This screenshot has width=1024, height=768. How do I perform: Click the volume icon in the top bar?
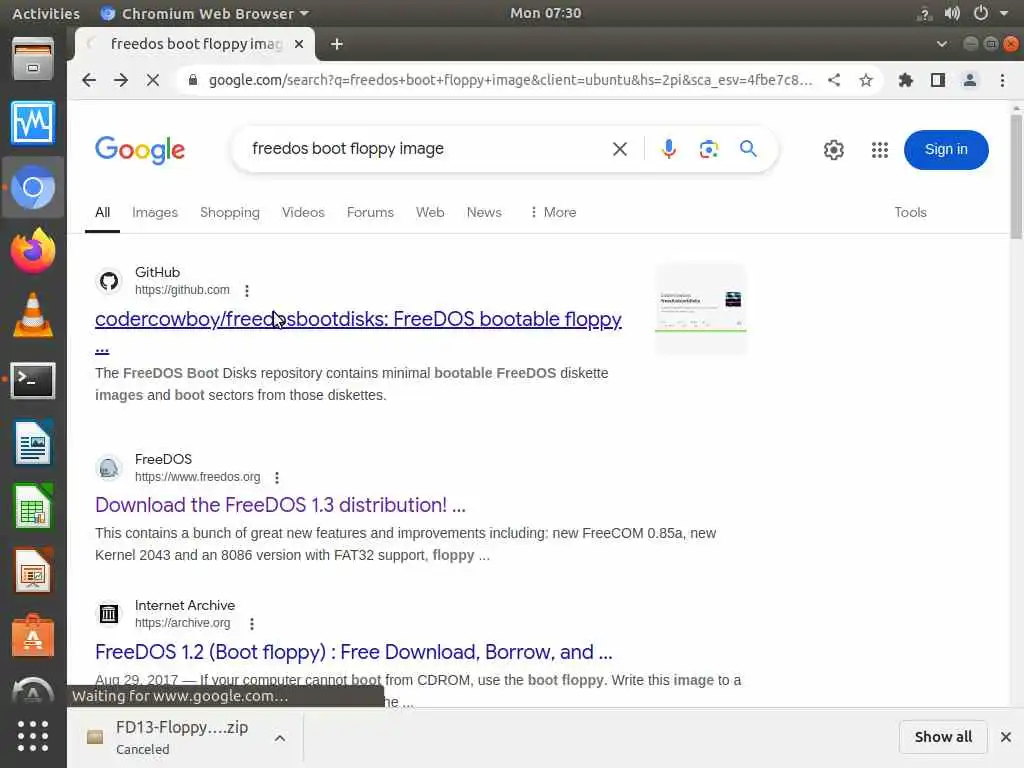[x=952, y=13]
